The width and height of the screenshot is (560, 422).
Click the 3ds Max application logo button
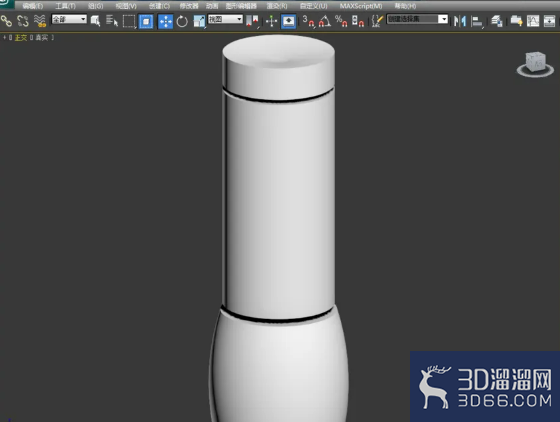[x=6, y=4]
